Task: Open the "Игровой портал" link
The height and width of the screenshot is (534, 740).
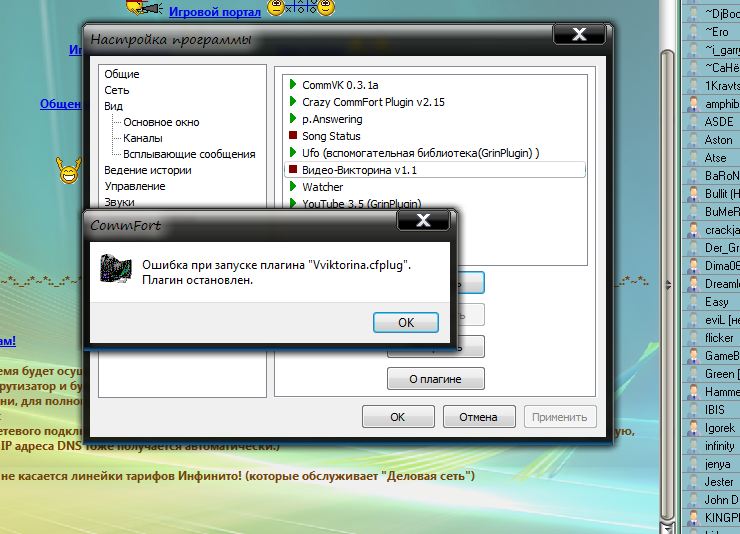Action: pos(215,12)
